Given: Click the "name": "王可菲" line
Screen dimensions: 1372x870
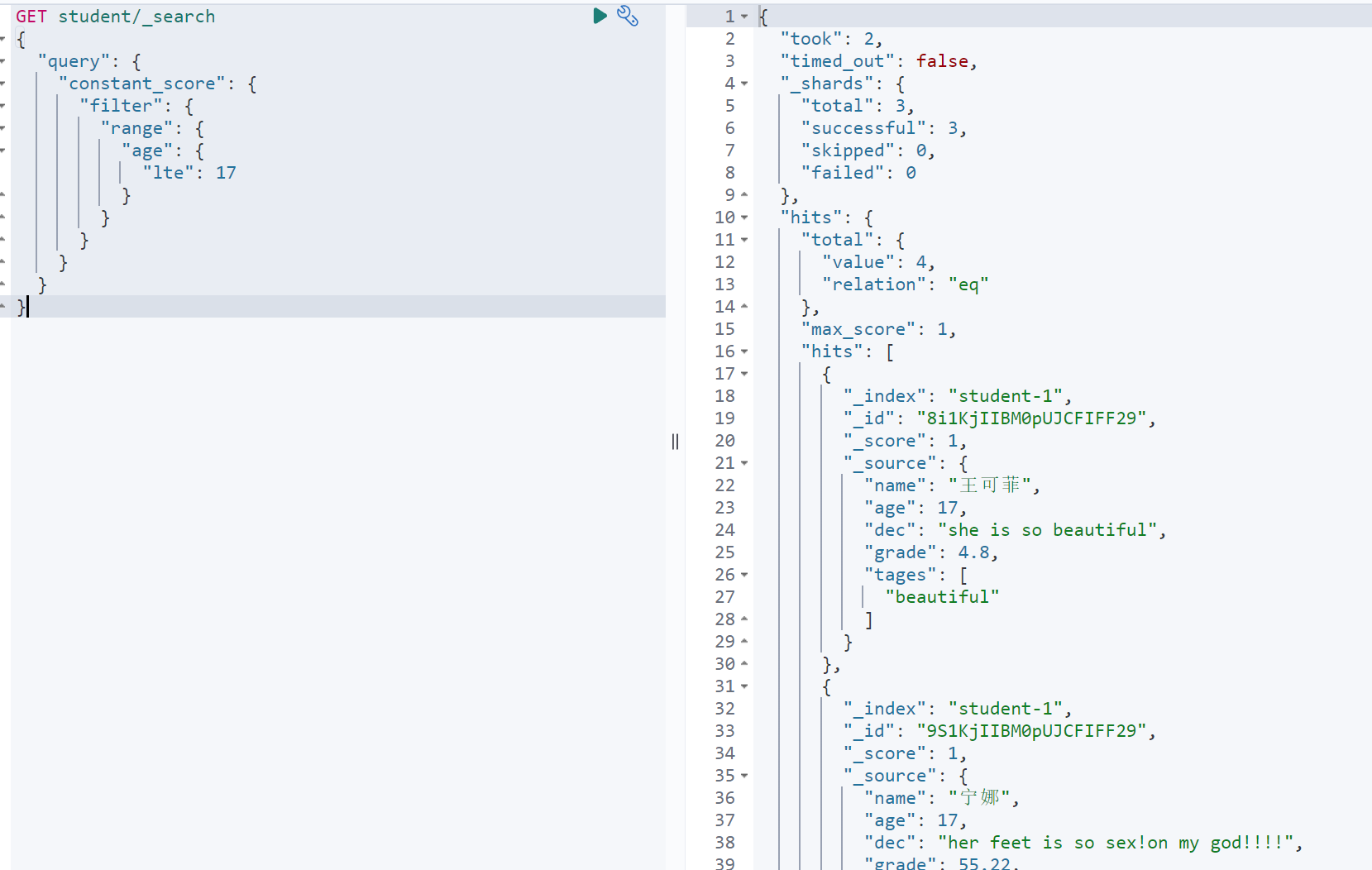Looking at the screenshot, I should 952,485.
